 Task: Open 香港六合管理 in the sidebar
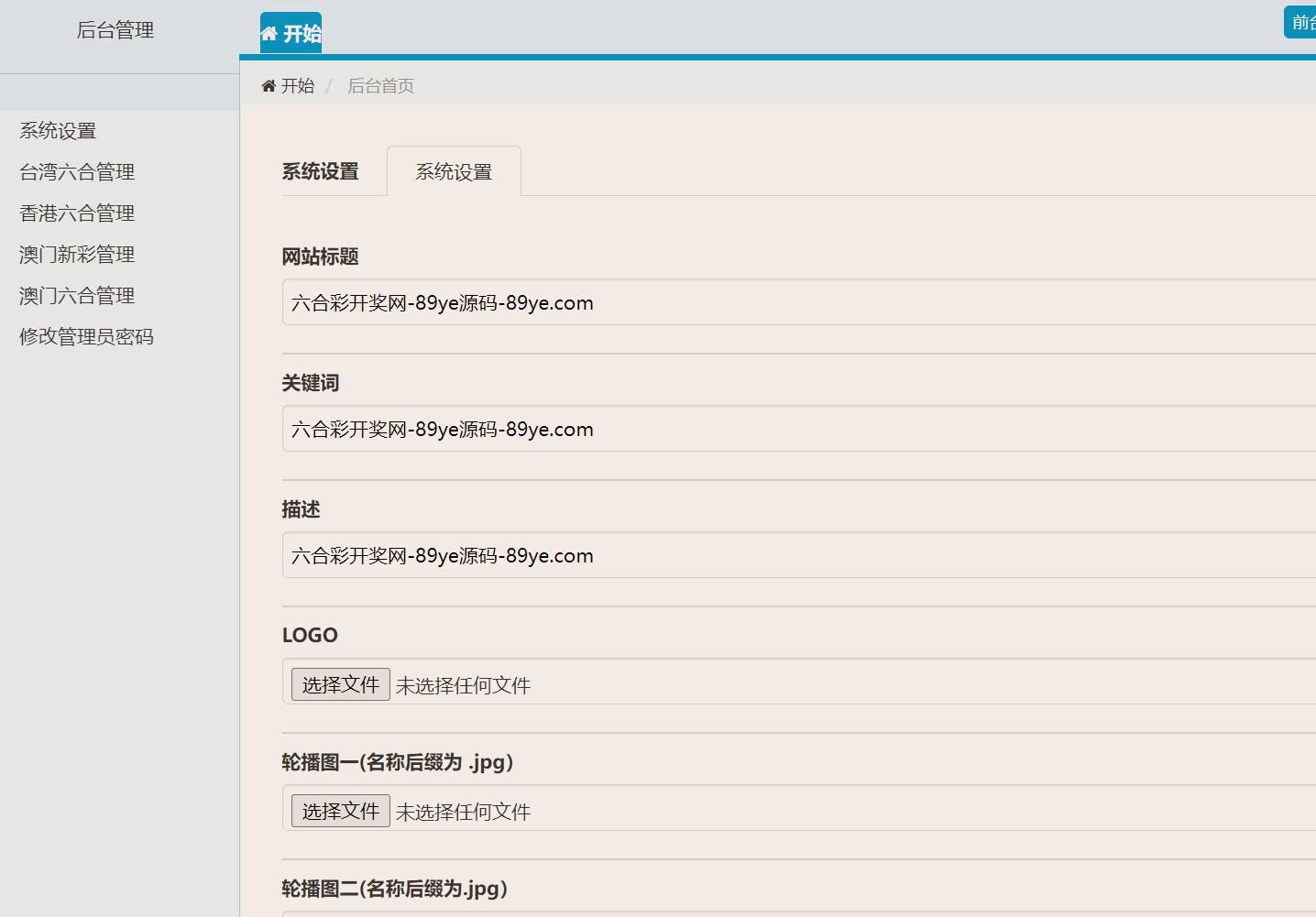77,213
